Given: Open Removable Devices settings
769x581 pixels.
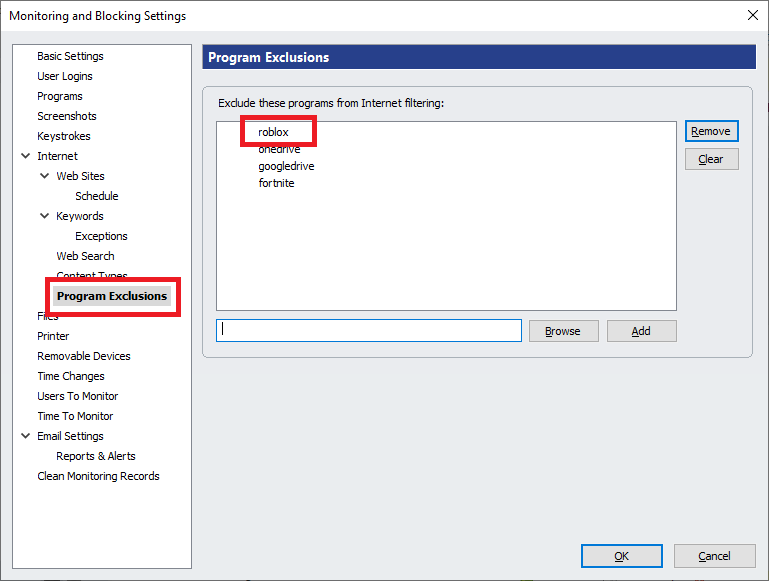Looking at the screenshot, I should click(84, 356).
